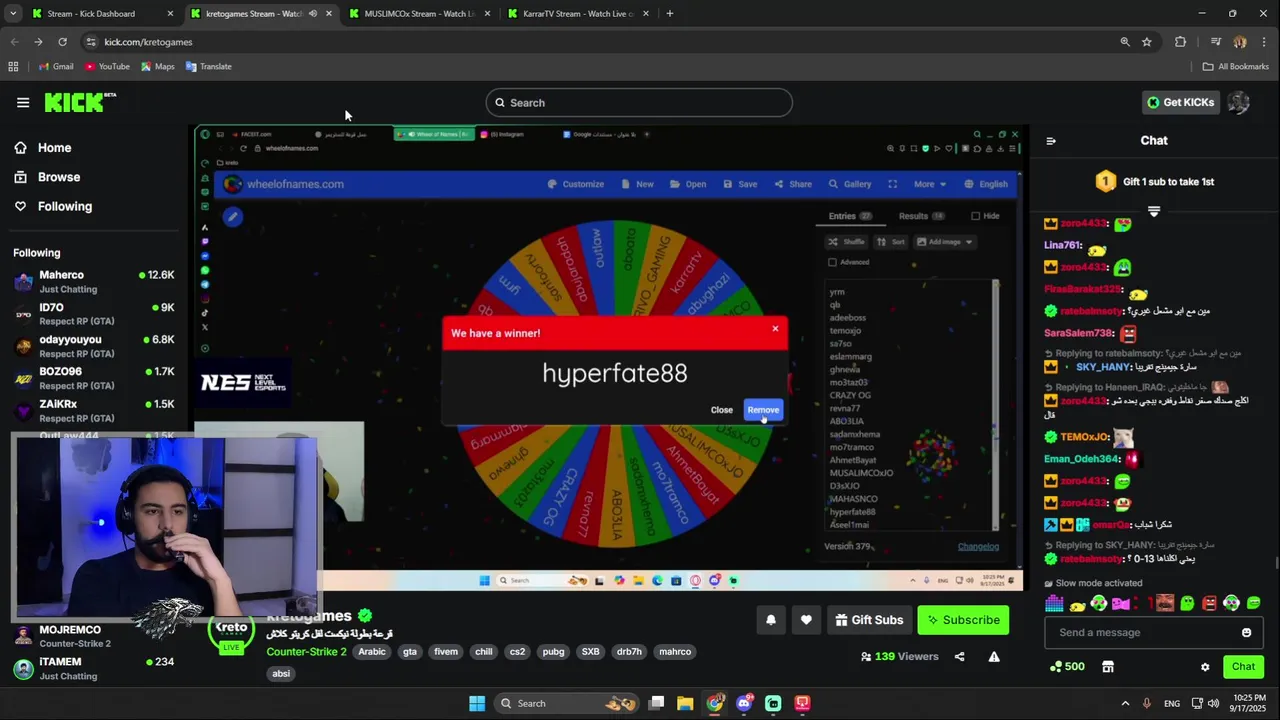This screenshot has height=720, width=1280.
Task: Open Task View from taskbar
Action: [x=656, y=703]
